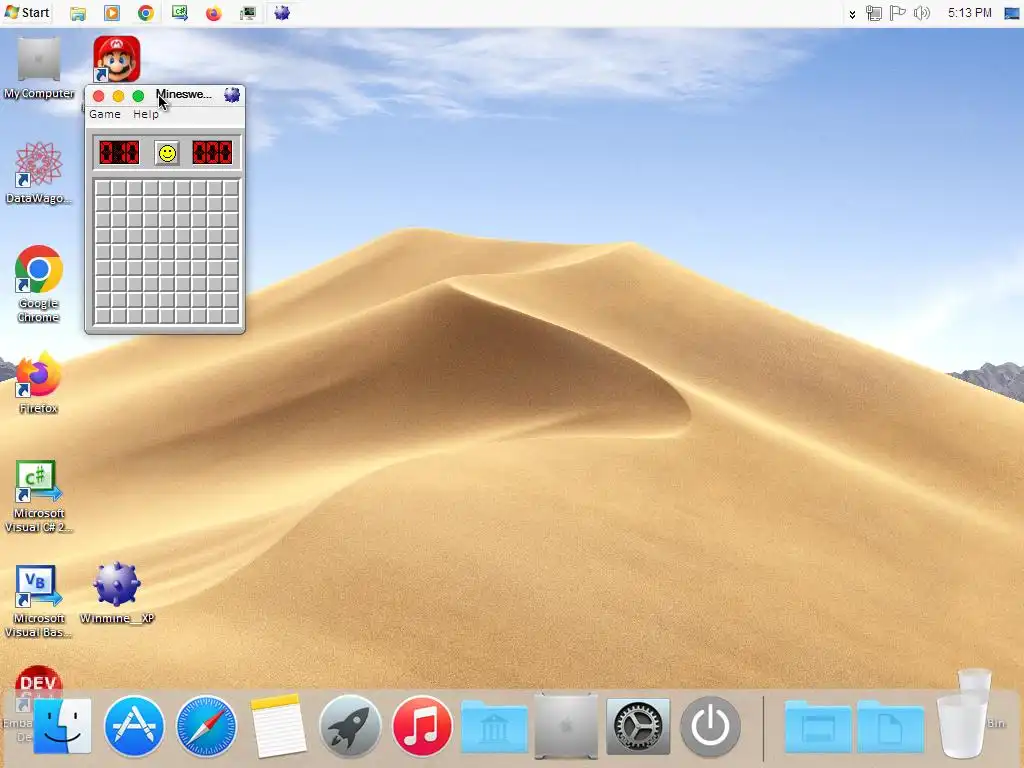Viewport: 1024px width, 768px height.
Task: Open Launchpad rocket icon in dock
Action: coord(350,726)
